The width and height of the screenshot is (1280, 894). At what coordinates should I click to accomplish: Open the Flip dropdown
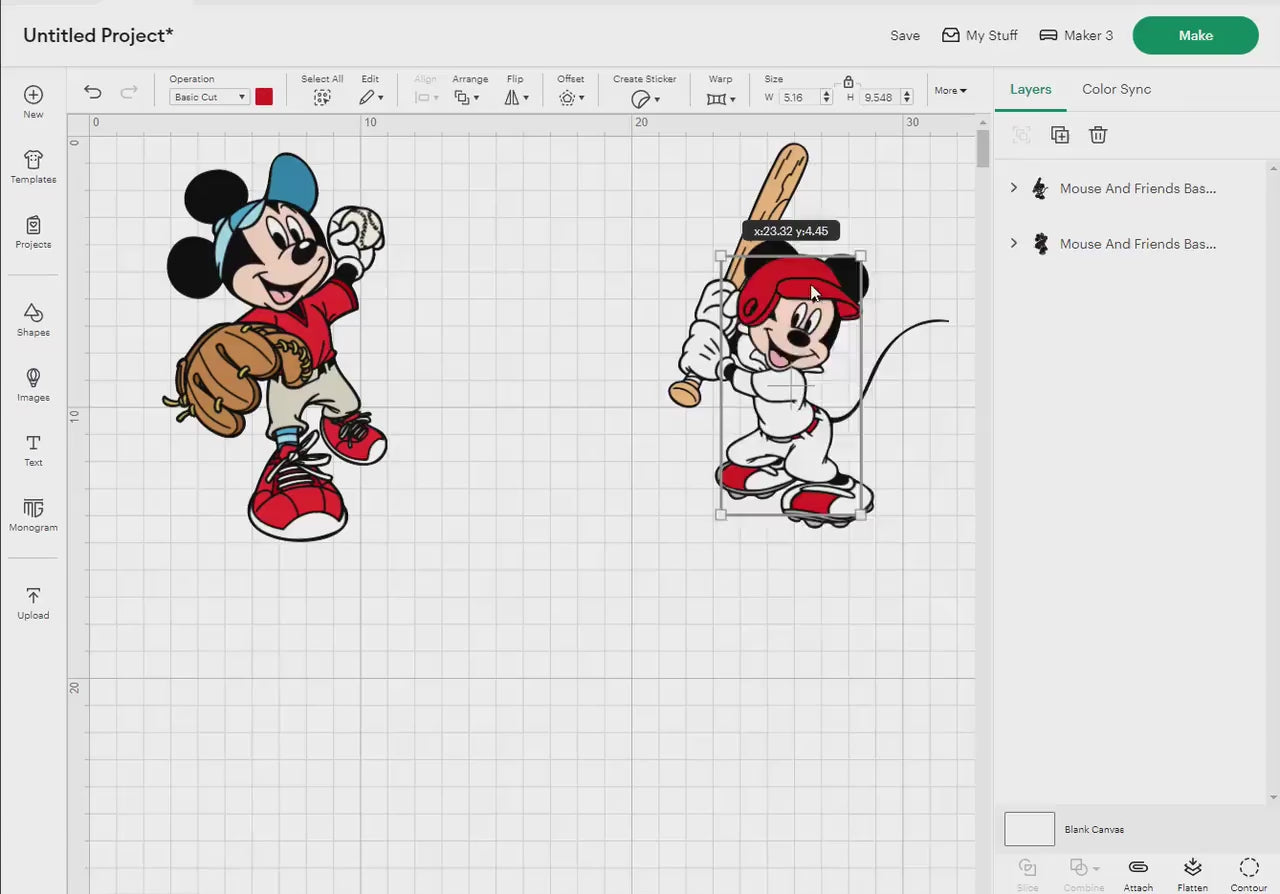point(516,97)
